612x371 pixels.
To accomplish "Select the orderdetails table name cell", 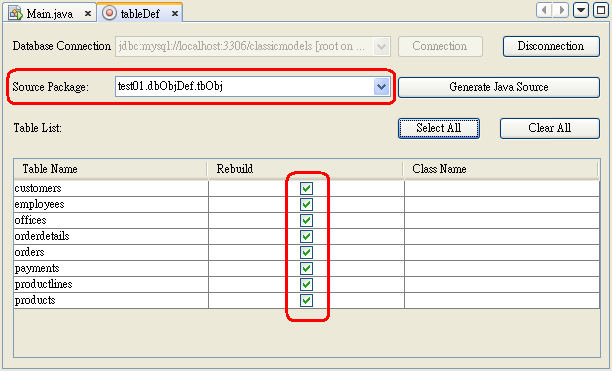I will (x=111, y=236).
